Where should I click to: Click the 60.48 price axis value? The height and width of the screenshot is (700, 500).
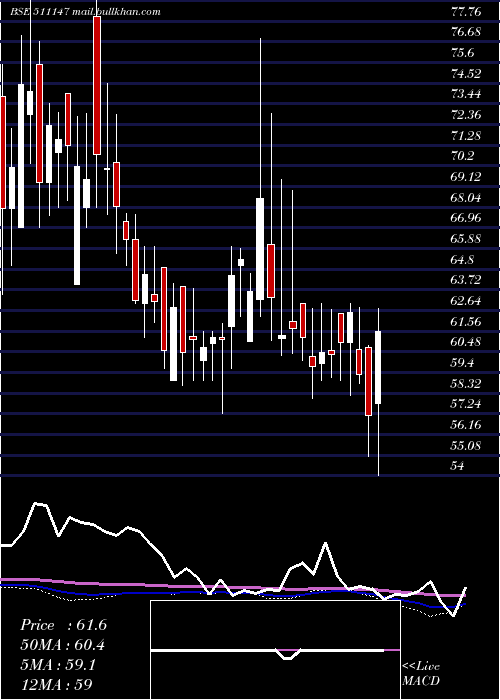(466, 342)
